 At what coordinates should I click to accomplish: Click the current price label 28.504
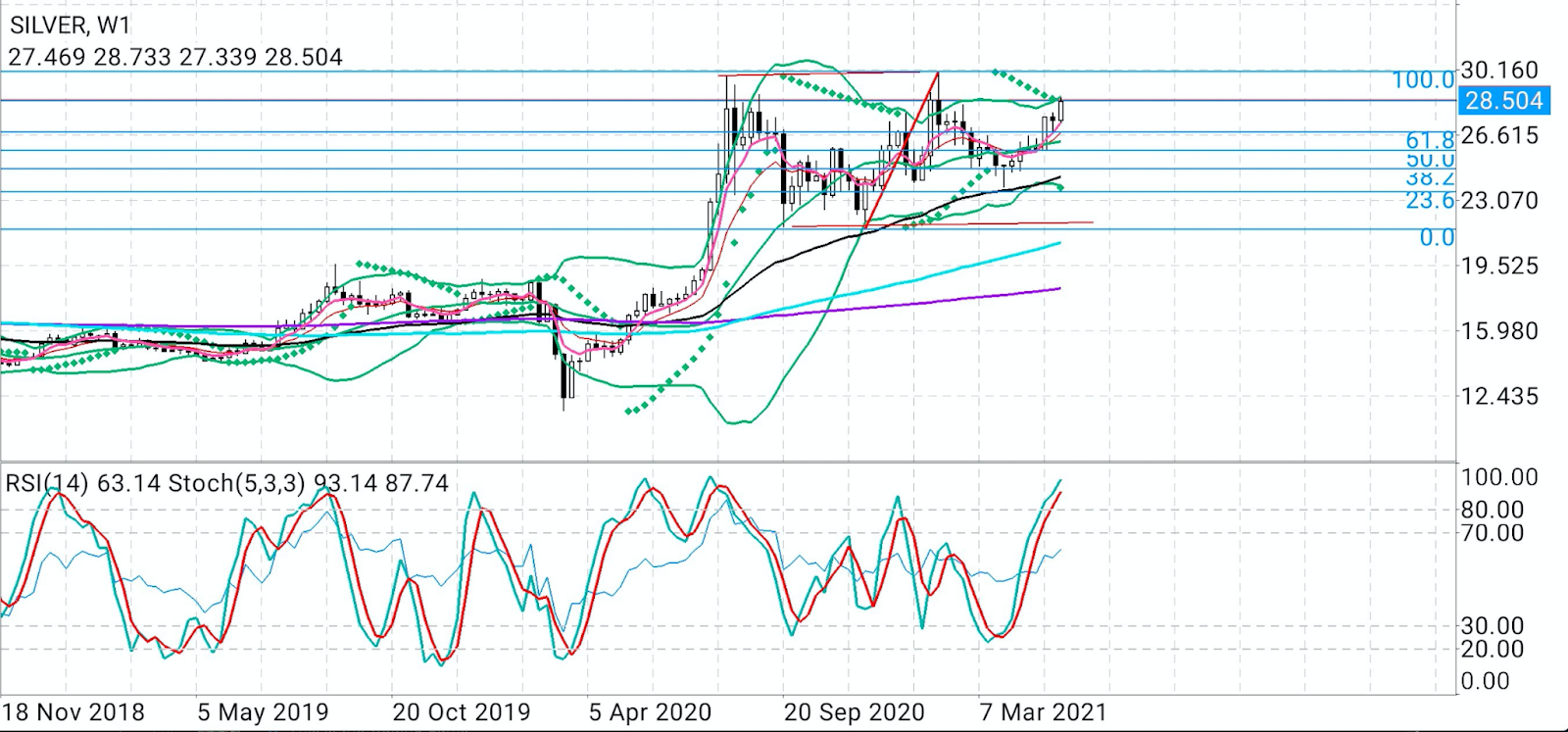tap(1503, 101)
